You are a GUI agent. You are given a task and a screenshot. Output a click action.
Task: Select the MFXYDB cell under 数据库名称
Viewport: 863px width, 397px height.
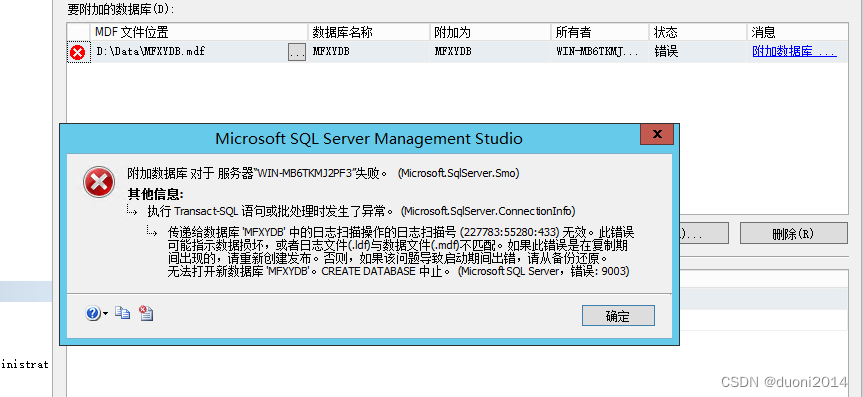pos(369,52)
